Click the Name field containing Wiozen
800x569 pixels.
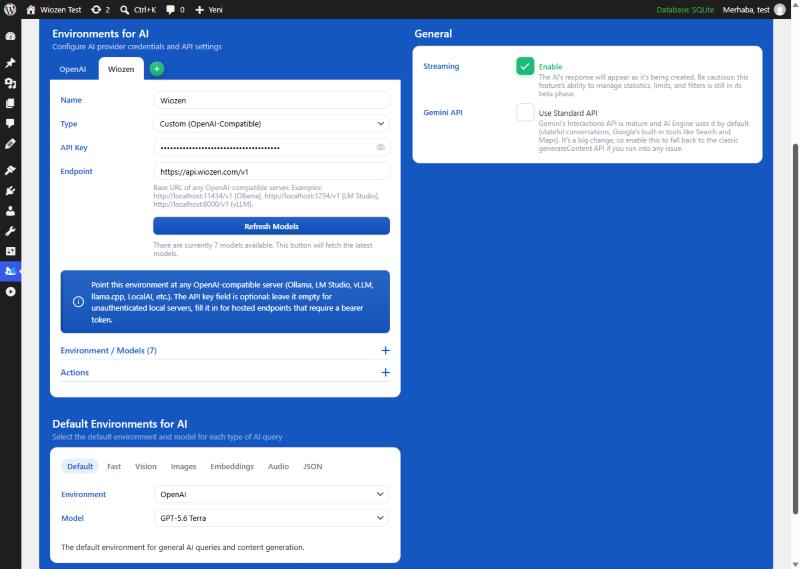point(271,100)
